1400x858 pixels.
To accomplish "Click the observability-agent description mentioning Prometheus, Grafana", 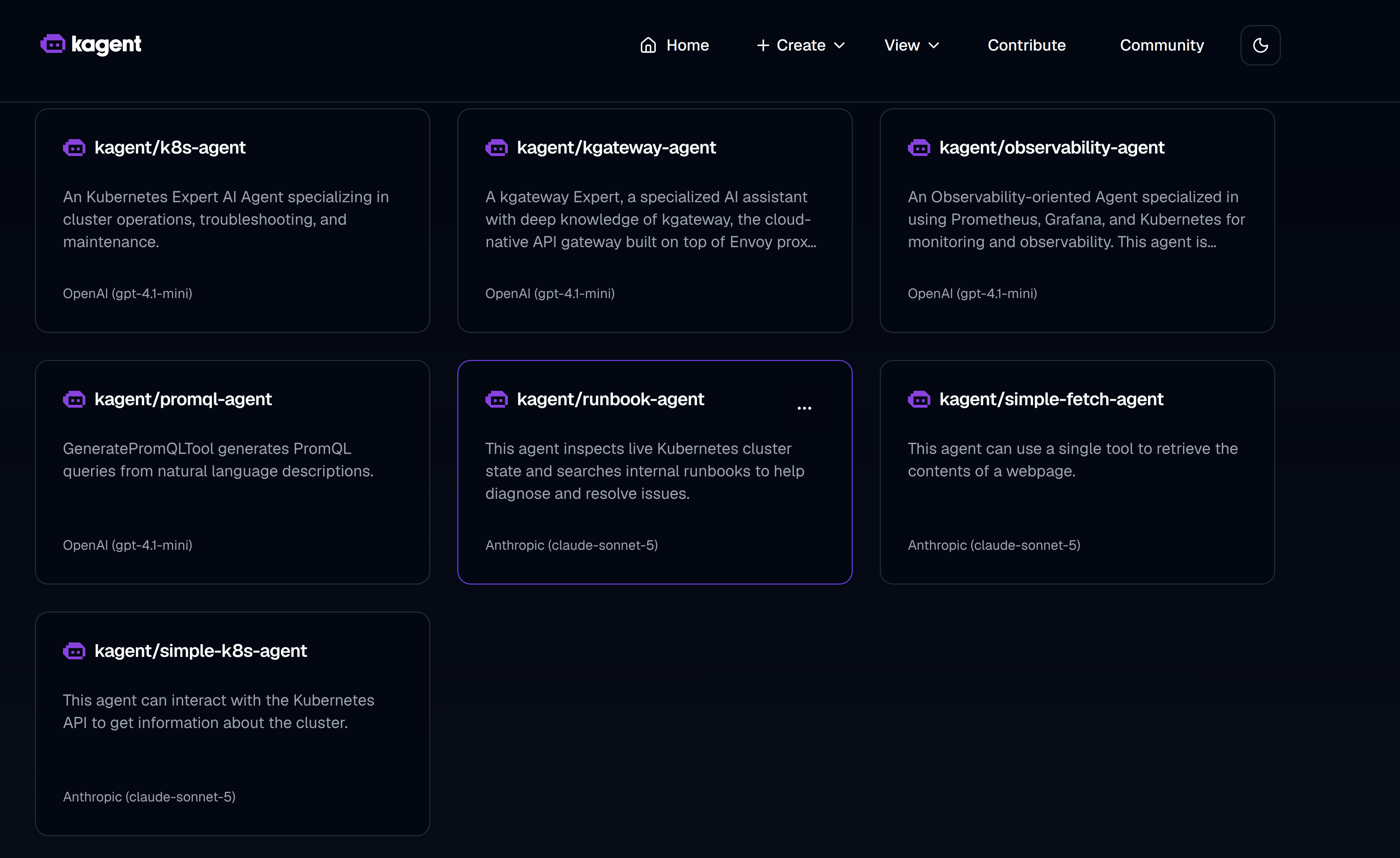I will 1076,219.
